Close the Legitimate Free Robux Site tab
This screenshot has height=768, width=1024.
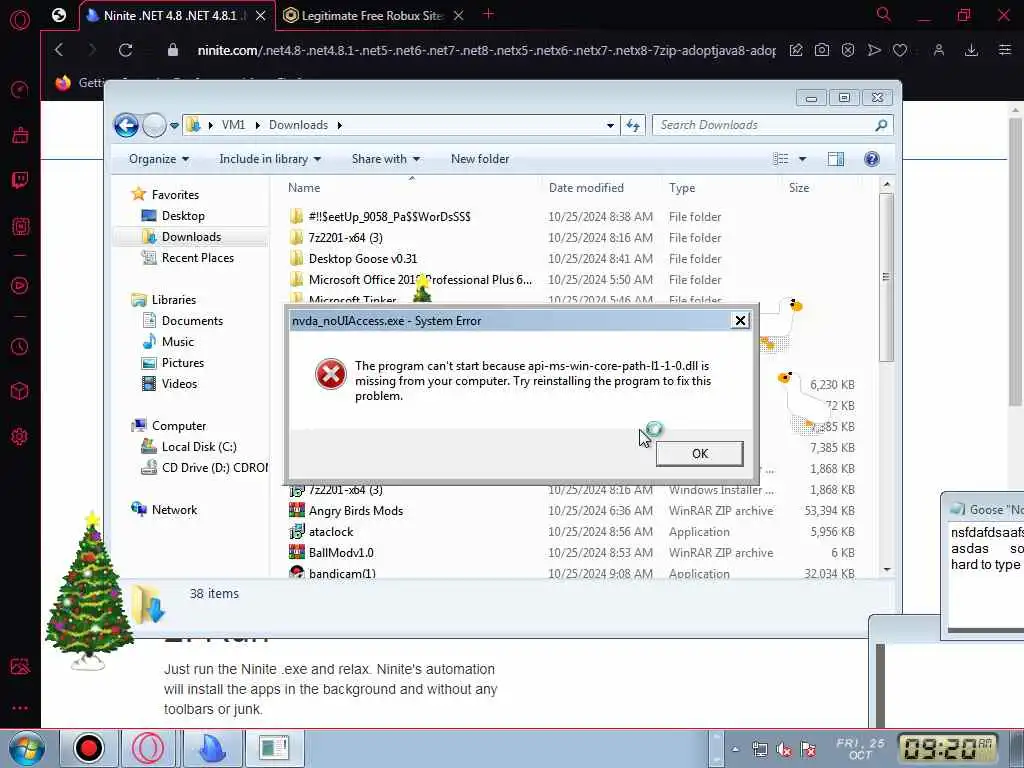(458, 16)
